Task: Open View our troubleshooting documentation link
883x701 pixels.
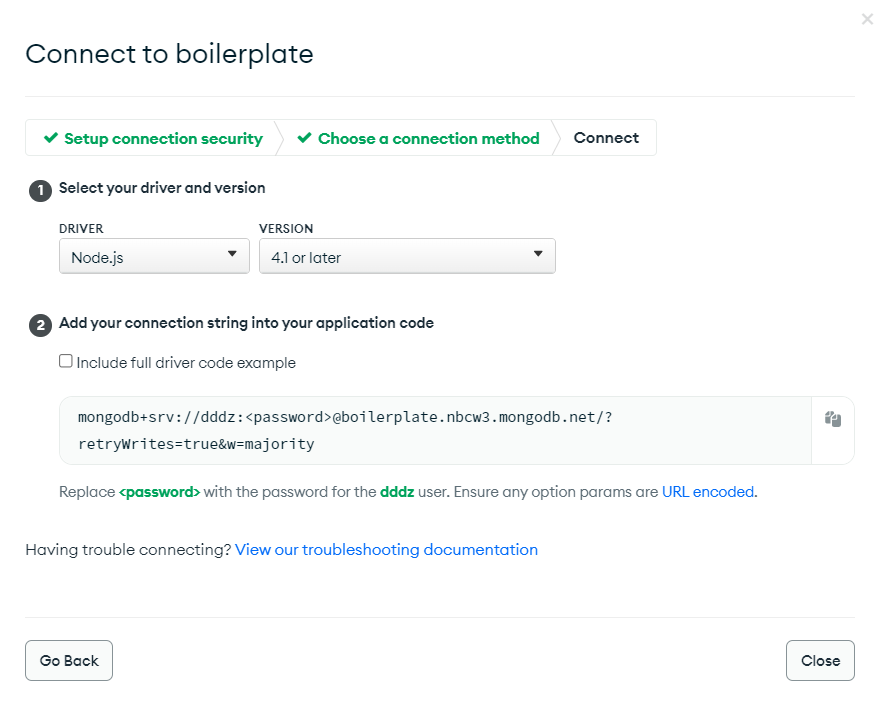Action: (386, 550)
